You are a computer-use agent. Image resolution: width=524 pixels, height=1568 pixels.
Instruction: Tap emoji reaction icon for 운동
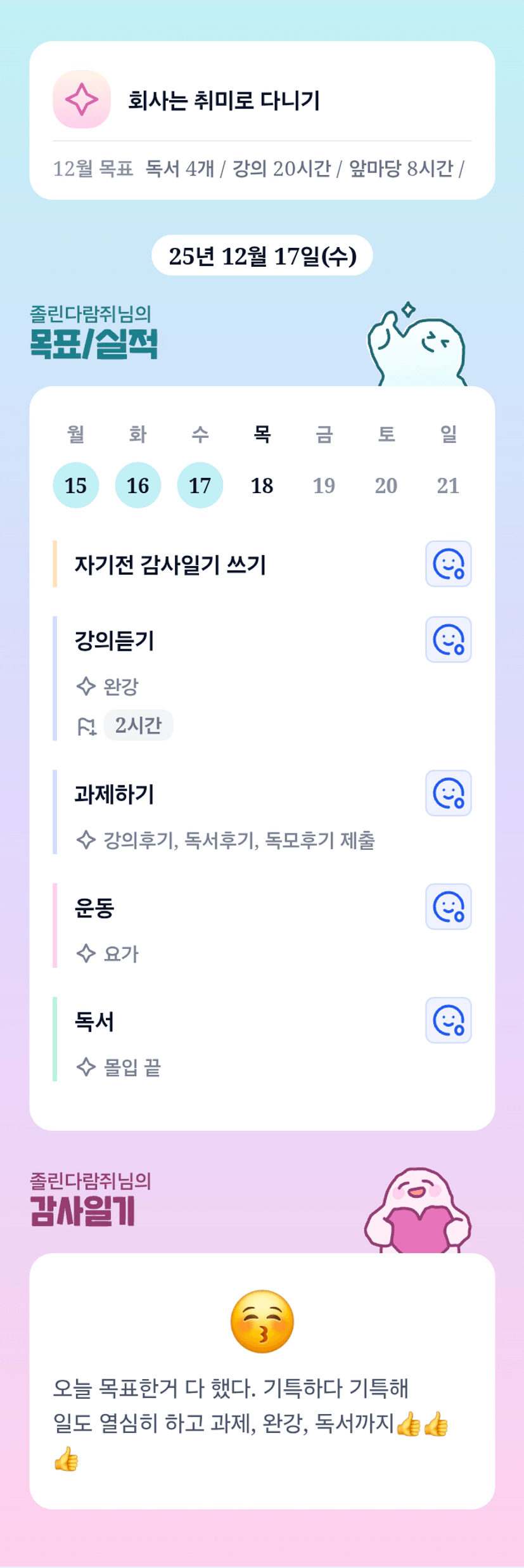[x=448, y=906]
